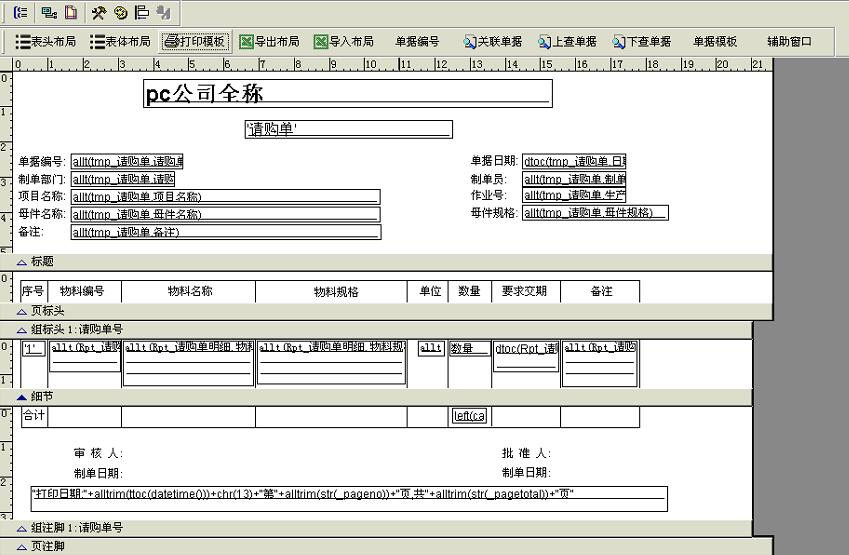Open the 辅助窗口 option

[x=789, y=42]
